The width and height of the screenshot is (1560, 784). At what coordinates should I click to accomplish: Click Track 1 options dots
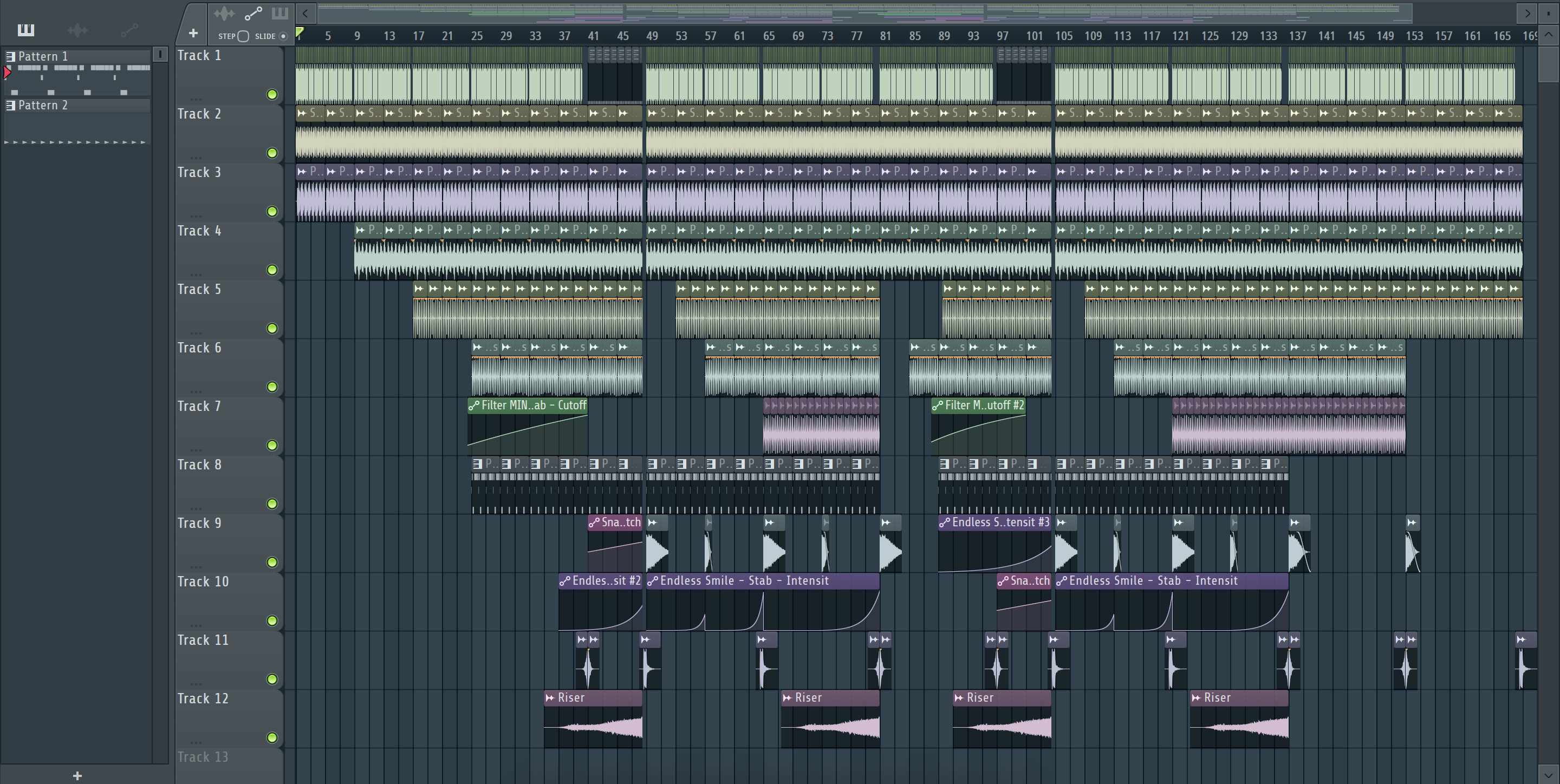tap(196, 98)
